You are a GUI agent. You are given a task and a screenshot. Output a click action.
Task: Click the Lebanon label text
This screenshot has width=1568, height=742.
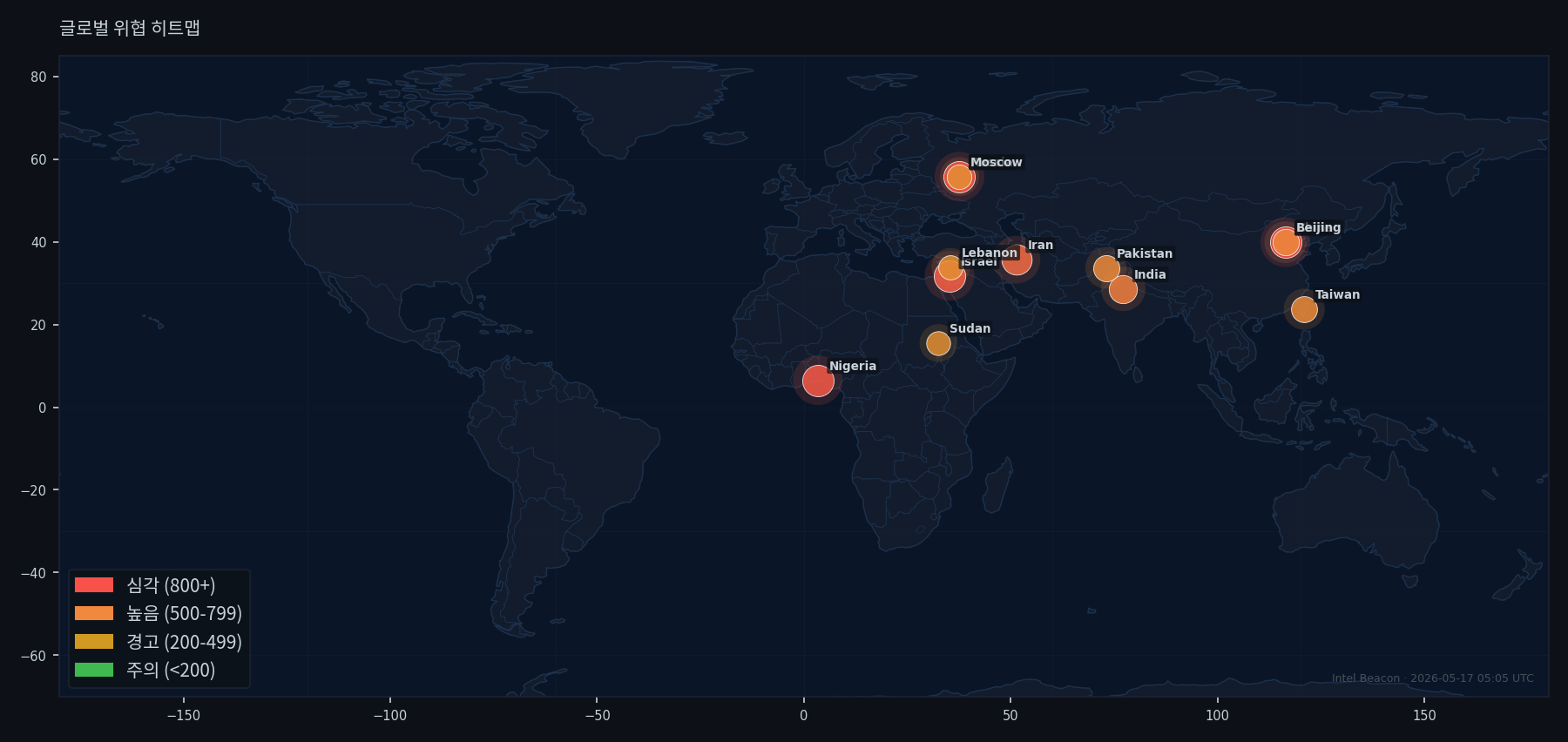click(x=990, y=253)
